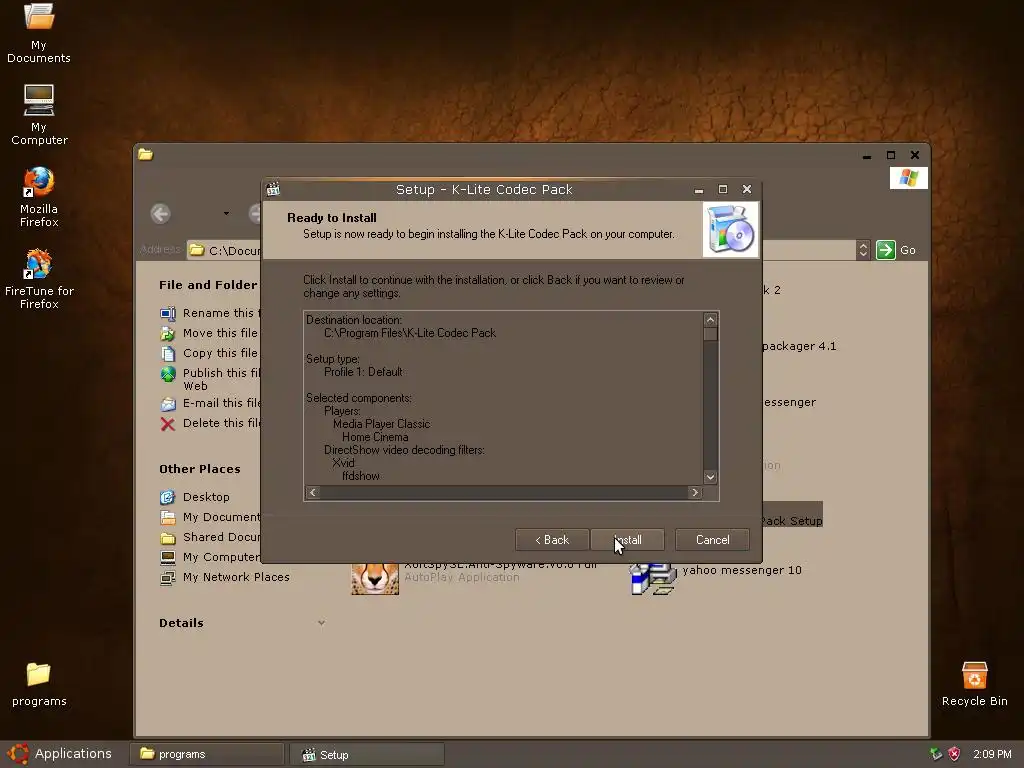This screenshot has width=1024, height=768.
Task: Collapse the Other Places header
Action: [x=199, y=469]
